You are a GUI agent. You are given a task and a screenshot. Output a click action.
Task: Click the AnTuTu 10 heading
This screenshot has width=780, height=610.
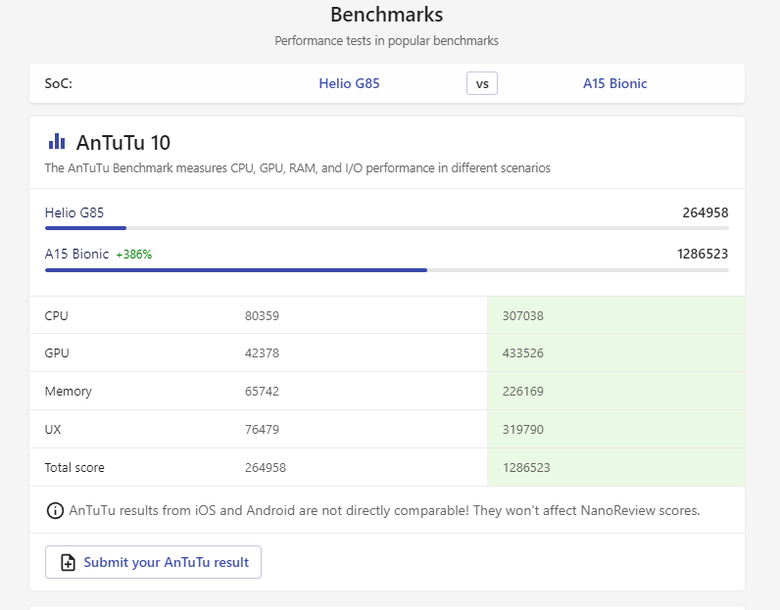[123, 143]
